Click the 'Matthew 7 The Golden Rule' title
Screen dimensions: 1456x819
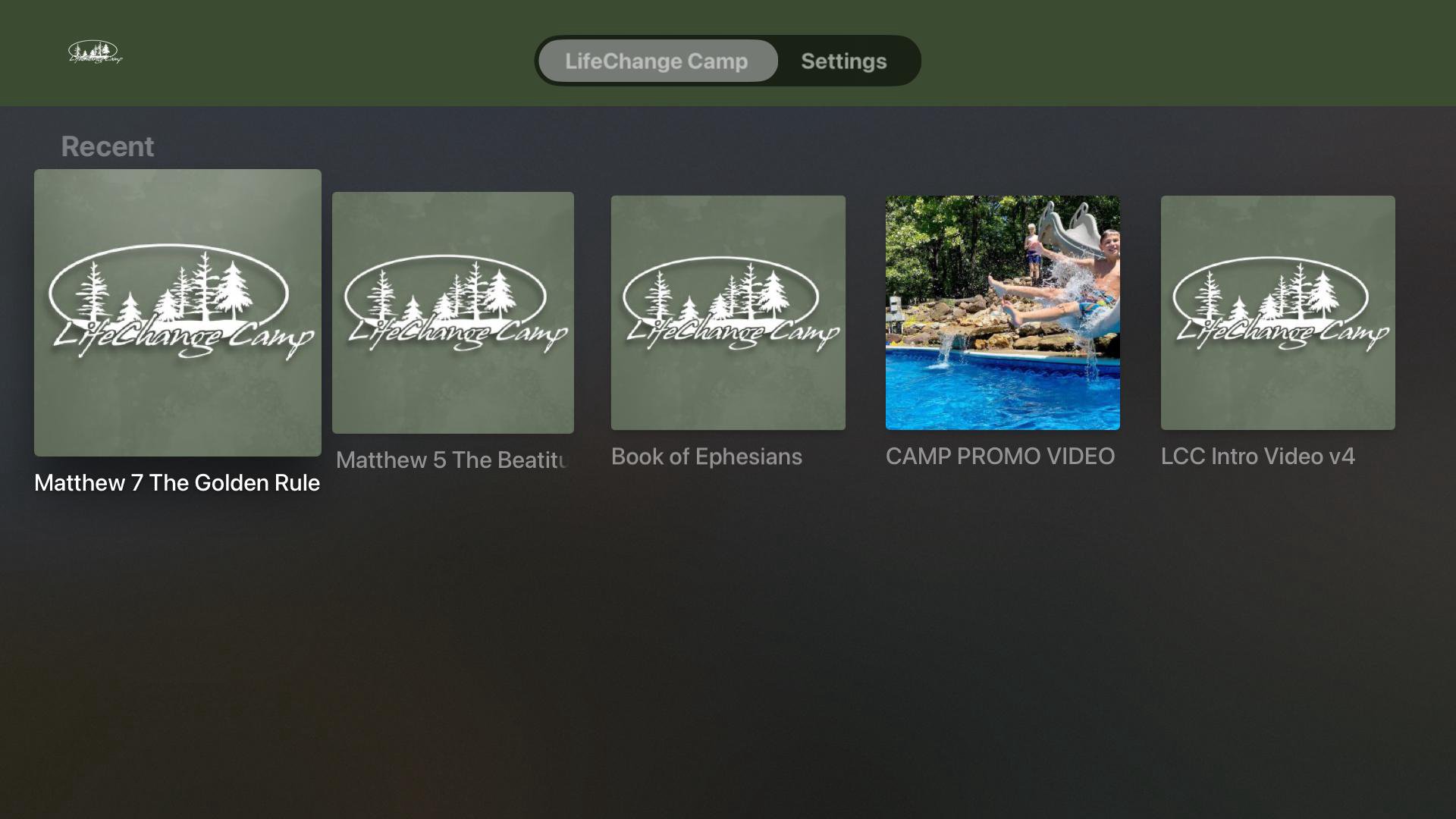tap(177, 483)
